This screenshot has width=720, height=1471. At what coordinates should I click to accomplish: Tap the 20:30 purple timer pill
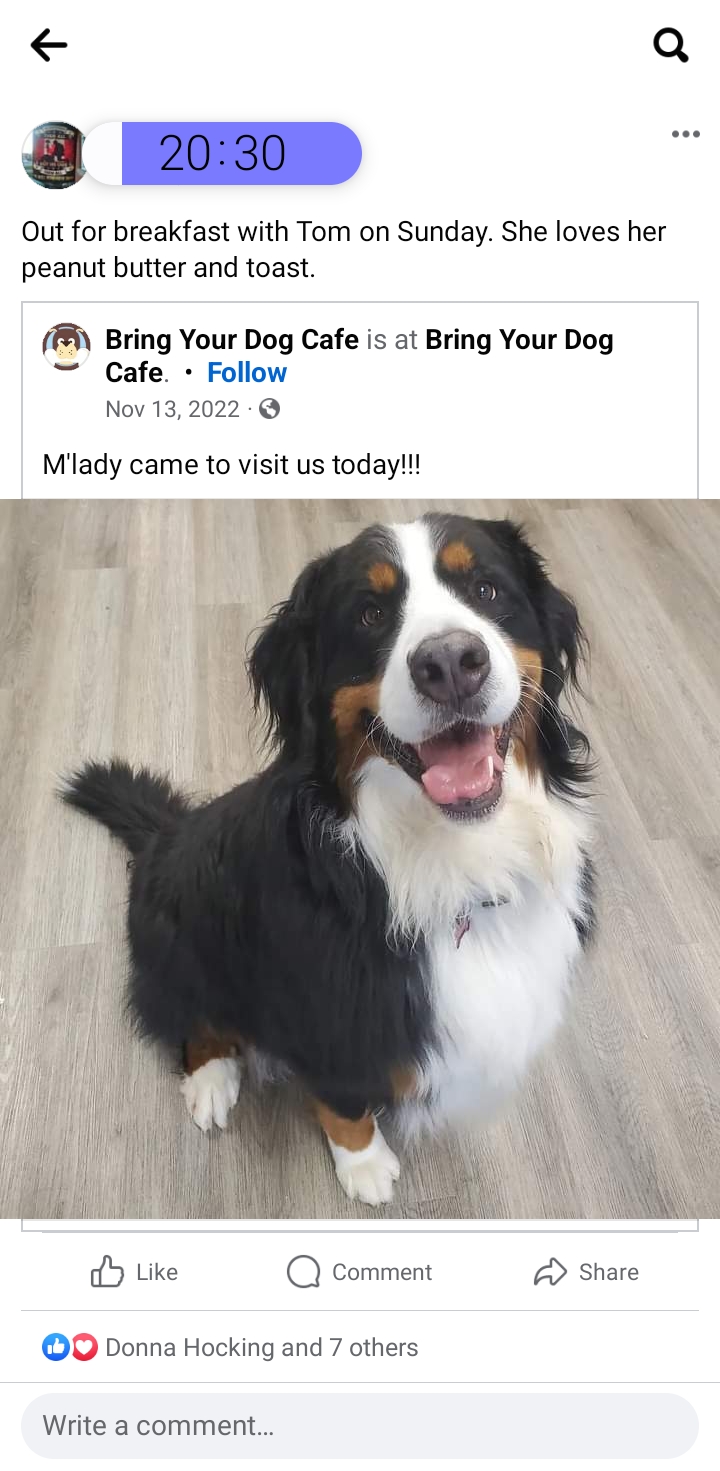pos(222,154)
